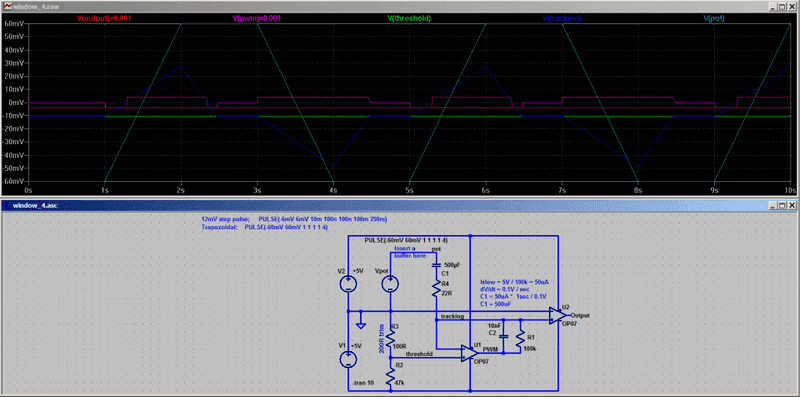Click the 0s label on time axis
Image resolution: width=800 pixels, height=397 pixels.
pos(29,189)
